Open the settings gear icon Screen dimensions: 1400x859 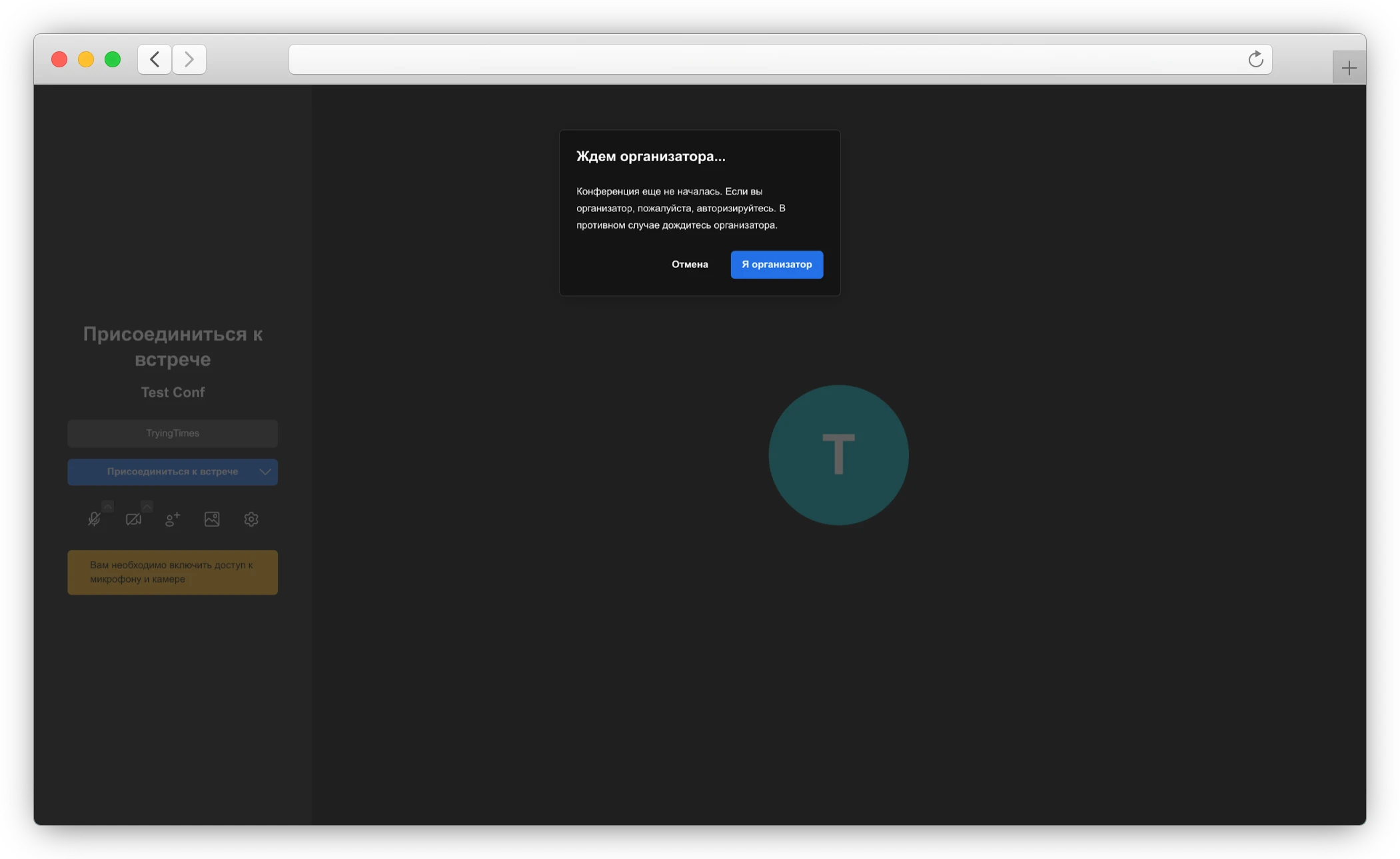tap(251, 519)
